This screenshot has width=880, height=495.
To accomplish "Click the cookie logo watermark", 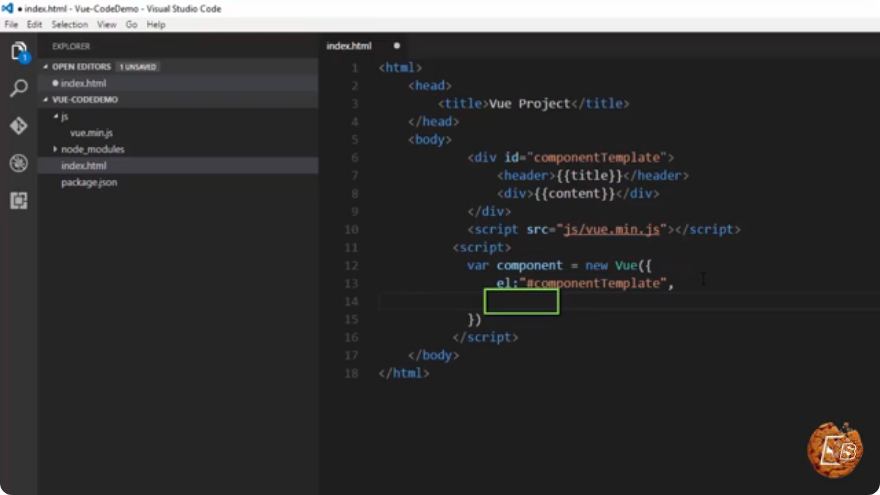I will [x=835, y=450].
